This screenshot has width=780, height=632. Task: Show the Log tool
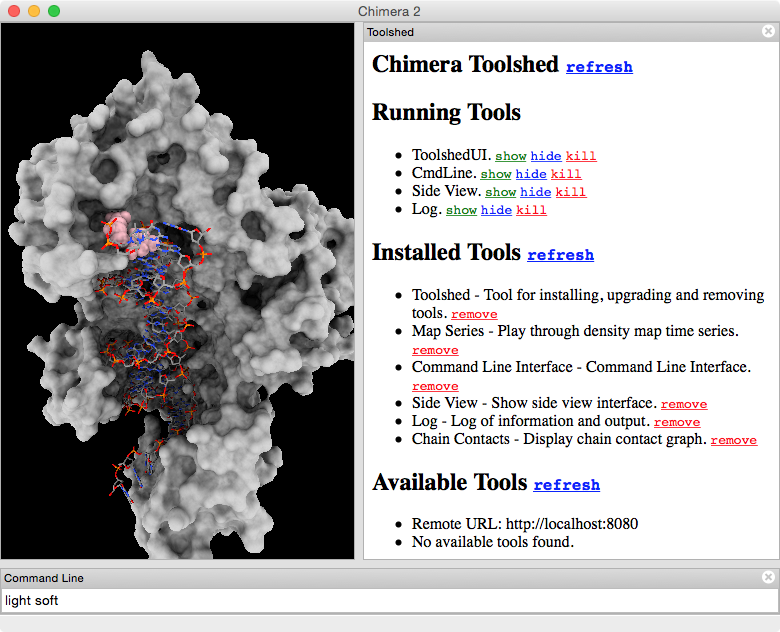[461, 210]
